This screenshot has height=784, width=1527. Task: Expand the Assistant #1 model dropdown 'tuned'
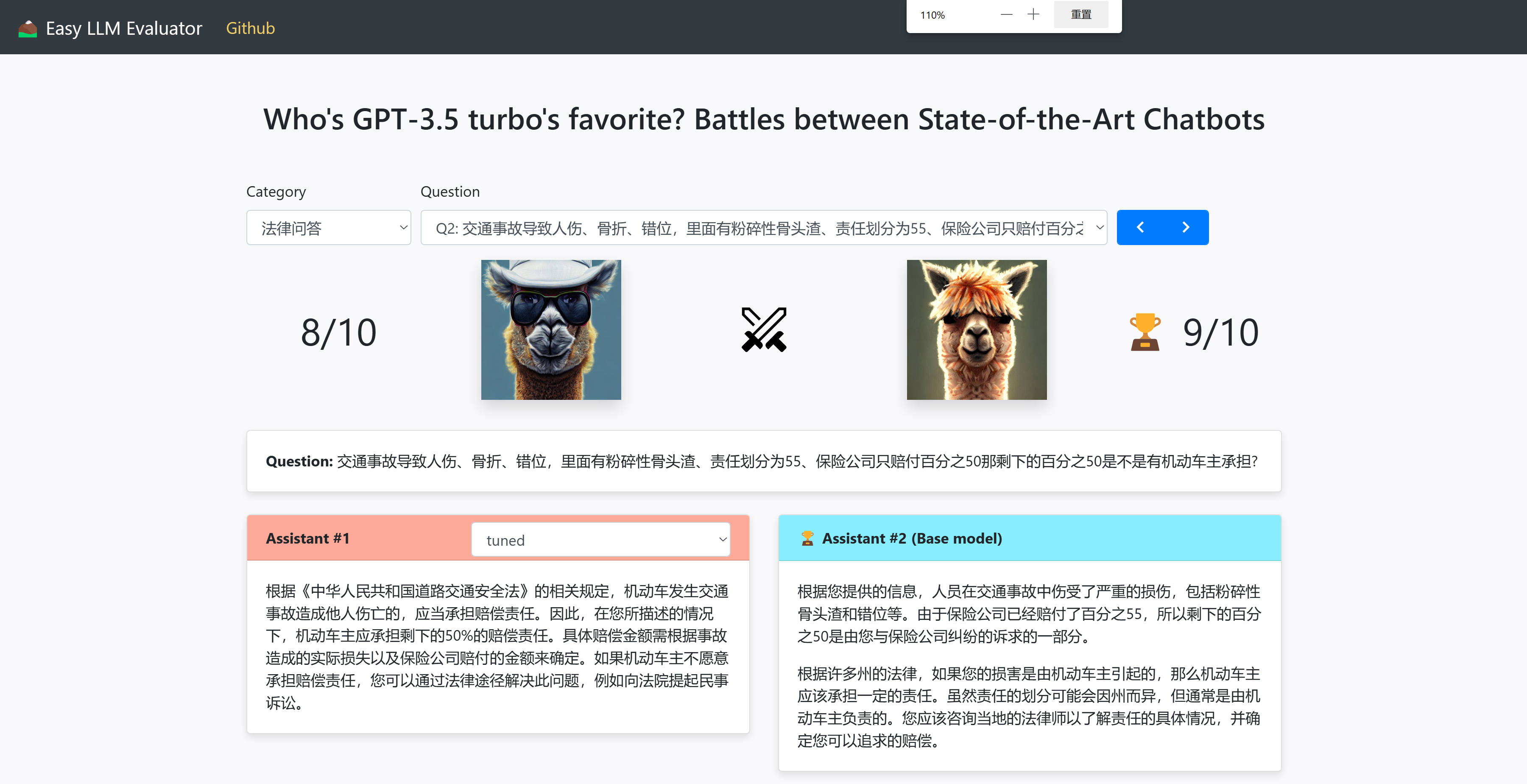(600, 540)
